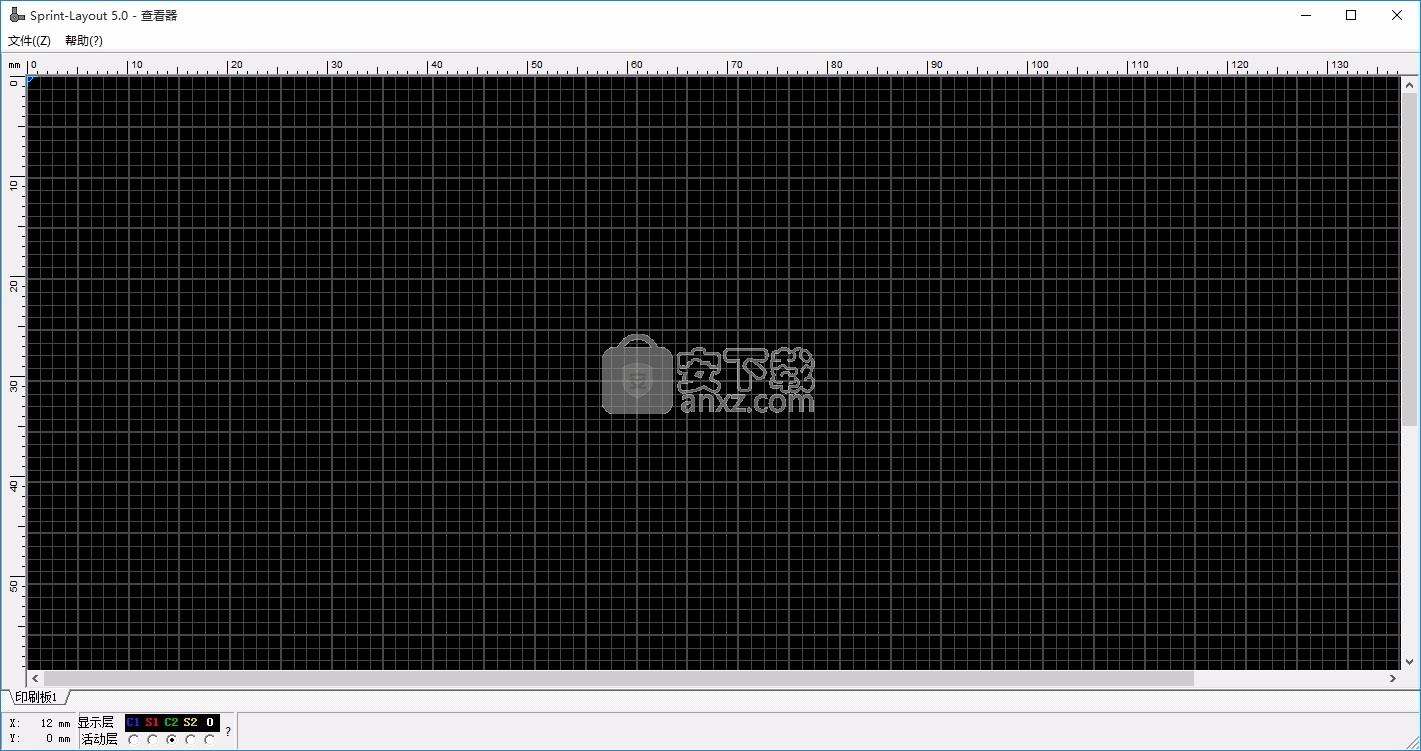Click the vertical scrollbar thumb
The height and width of the screenshot is (751, 1421).
tap(1410, 259)
